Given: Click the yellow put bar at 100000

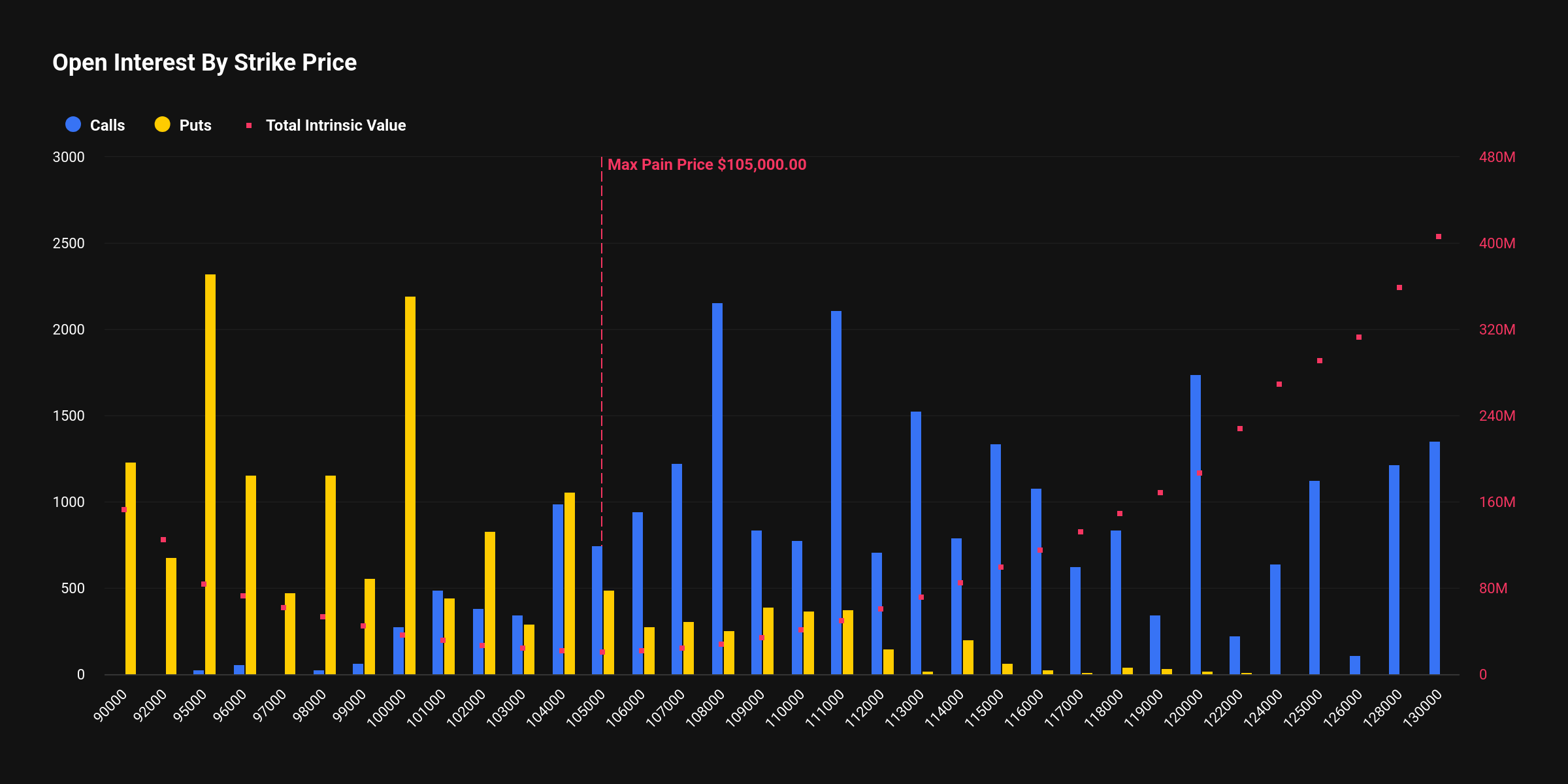Looking at the screenshot, I should point(410,485).
